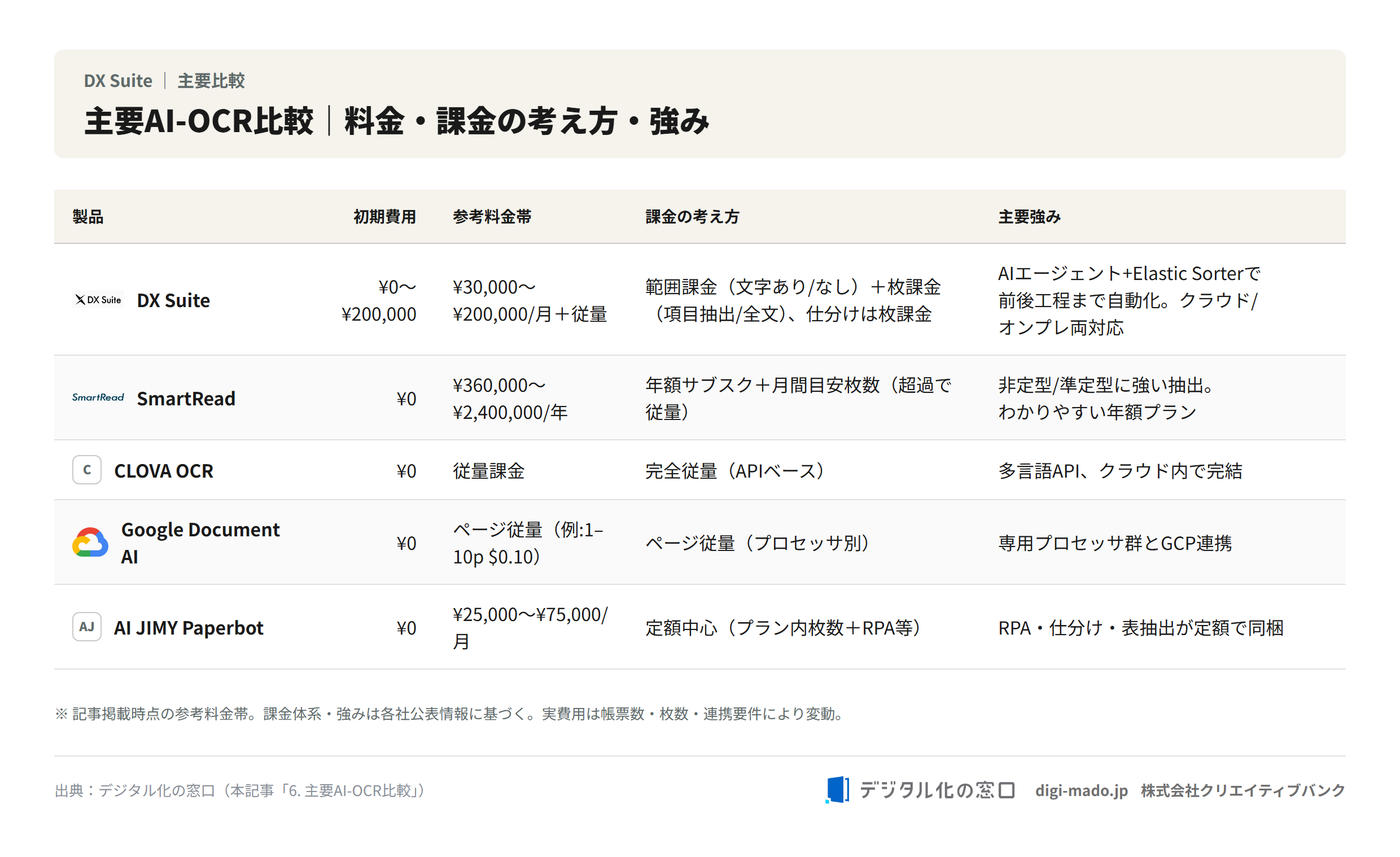Click the CLOVA OCR product name
This screenshot has height=857, width=1400.
(164, 470)
